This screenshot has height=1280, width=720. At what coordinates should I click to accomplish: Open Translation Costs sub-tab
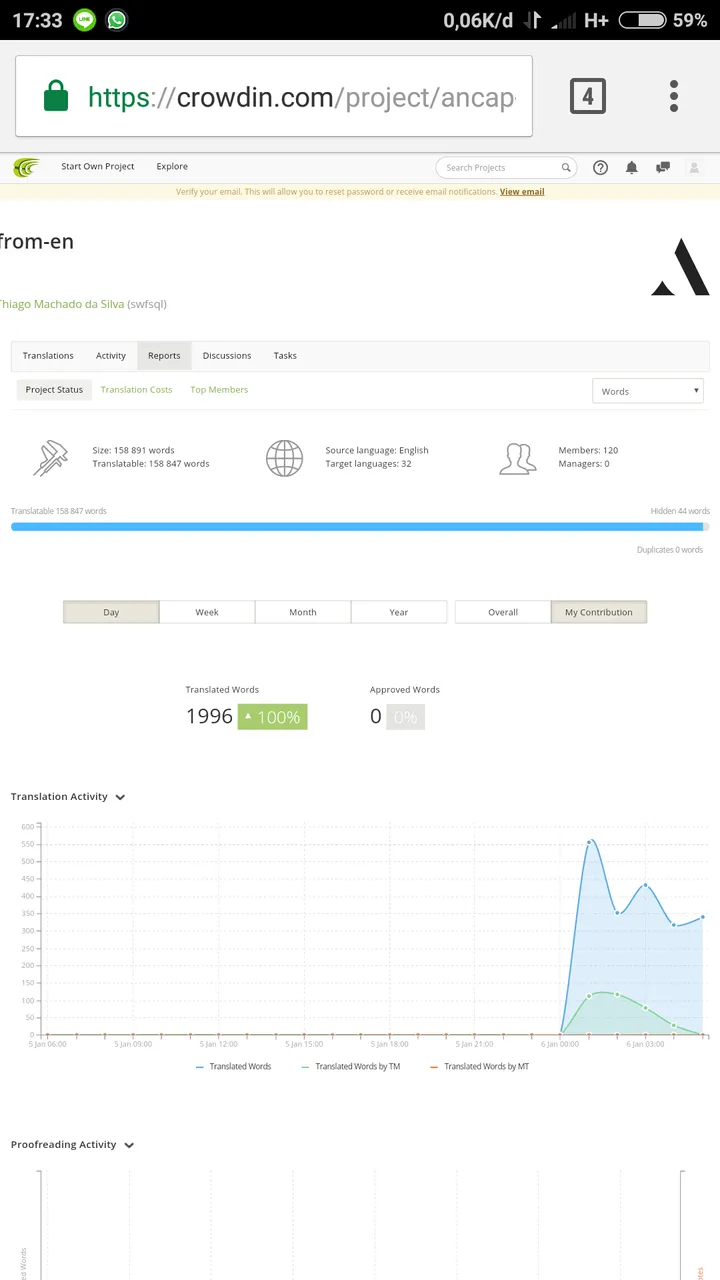click(136, 389)
